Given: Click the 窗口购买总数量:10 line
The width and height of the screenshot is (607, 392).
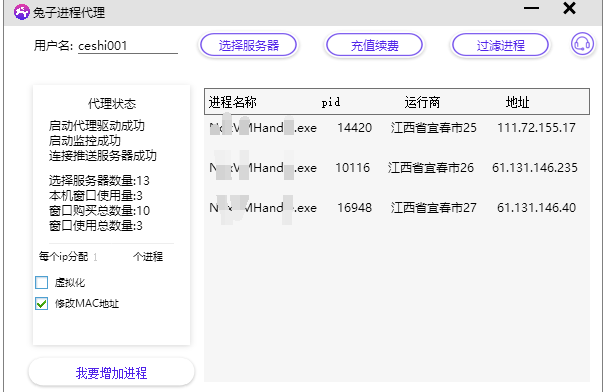Looking at the screenshot, I should pyautogui.click(x=99, y=211).
